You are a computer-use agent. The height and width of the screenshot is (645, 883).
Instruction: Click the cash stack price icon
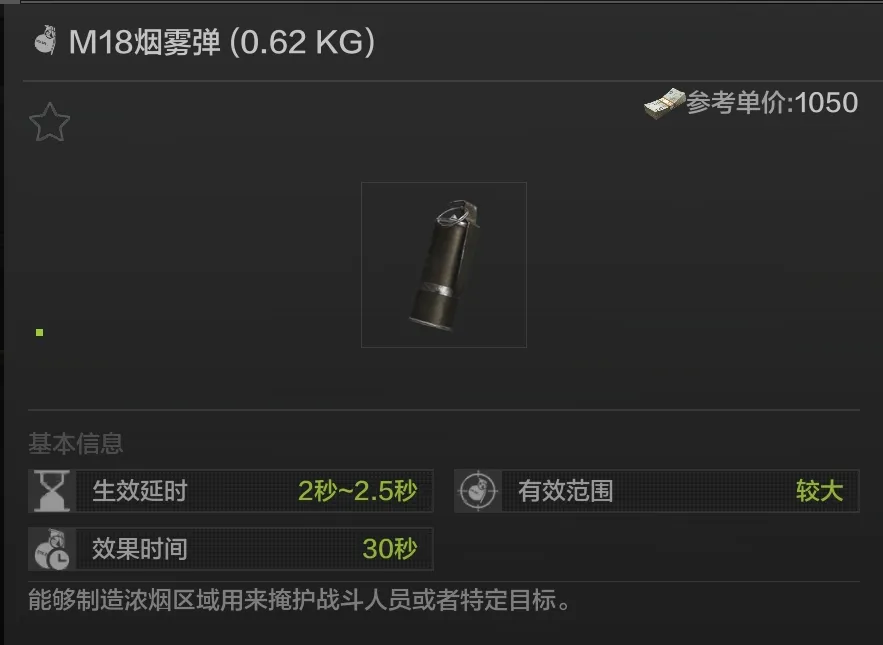(665, 103)
